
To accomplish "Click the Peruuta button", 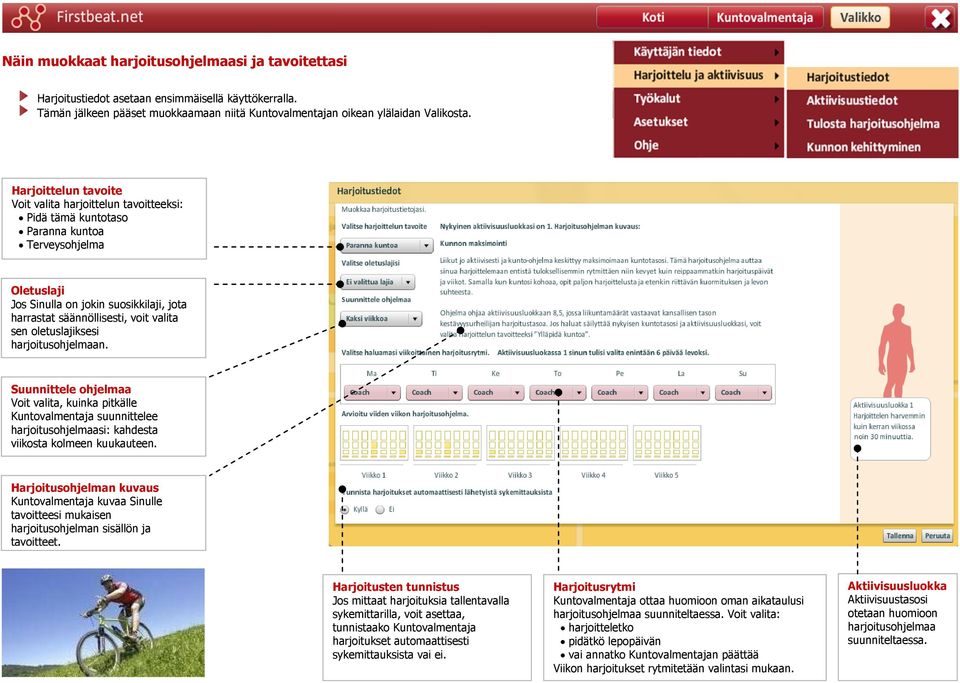I will pos(937,536).
